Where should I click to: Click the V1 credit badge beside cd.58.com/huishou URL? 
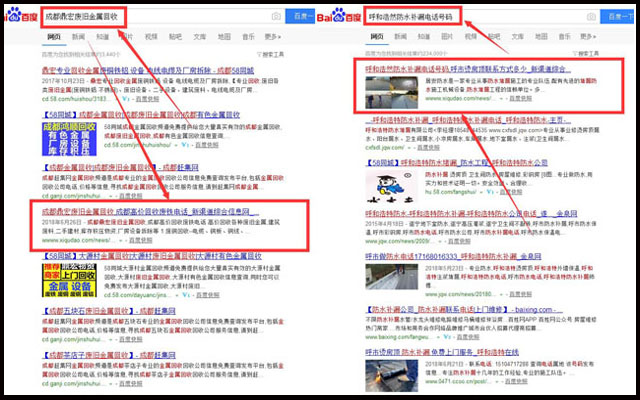(126, 99)
